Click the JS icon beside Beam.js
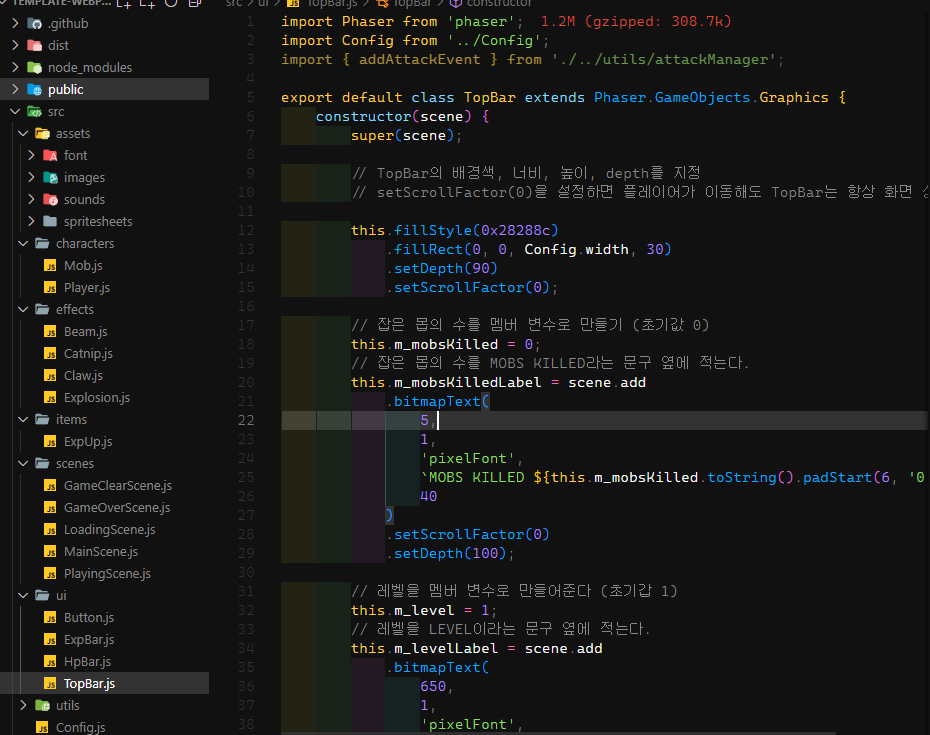930x735 pixels. click(x=50, y=332)
